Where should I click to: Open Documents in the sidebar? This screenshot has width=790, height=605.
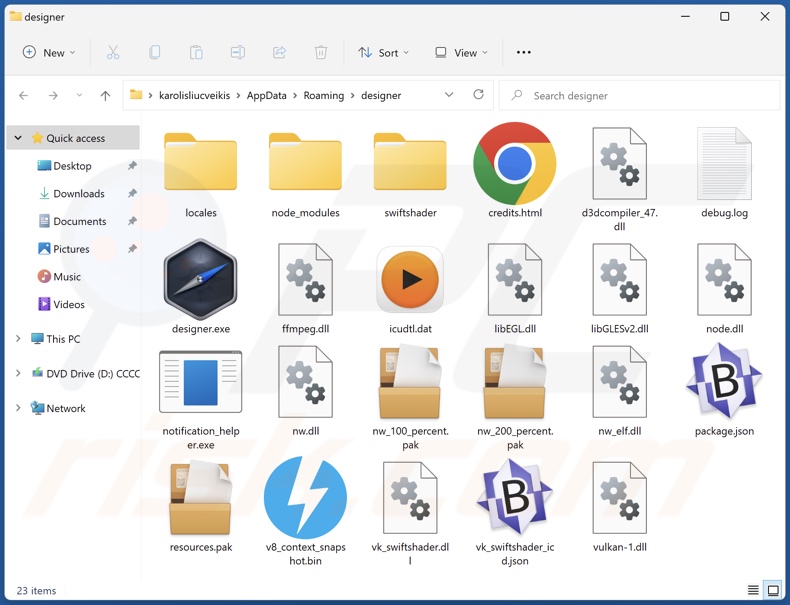click(x=80, y=221)
